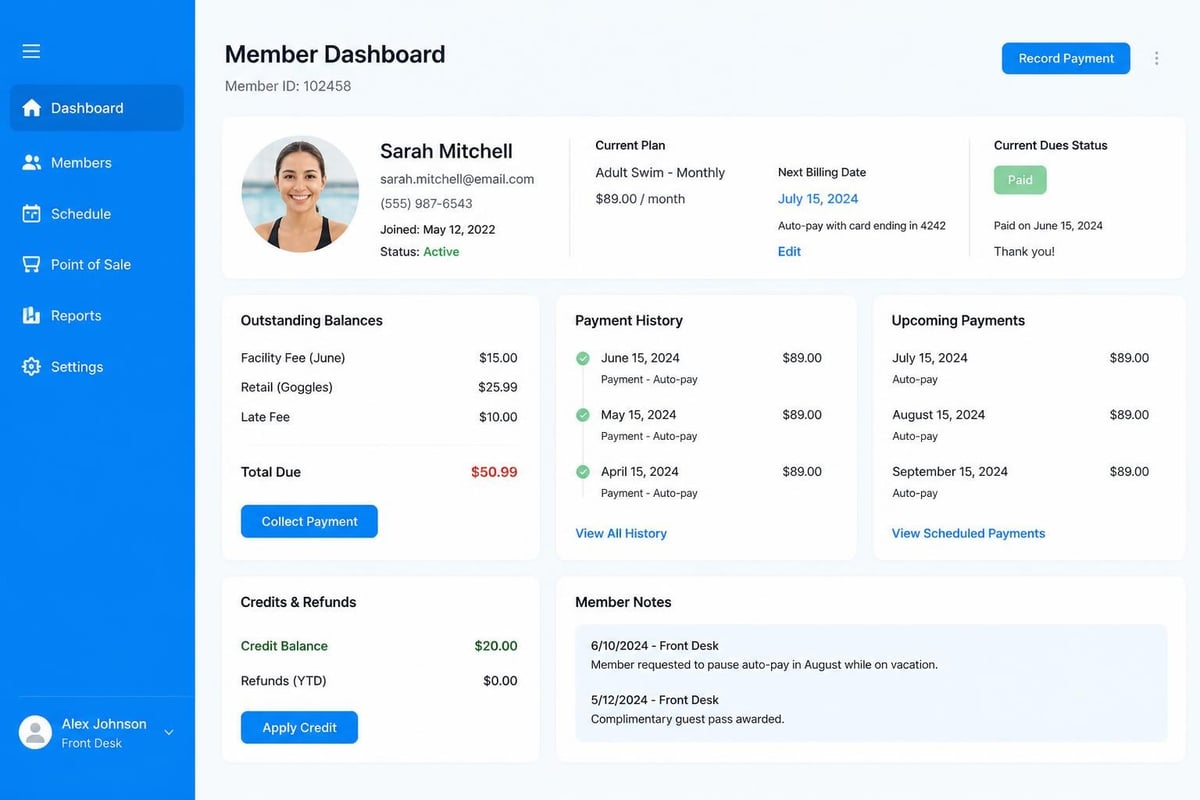1200x800 pixels.
Task: Open Settings in the sidebar
Action: pos(97,367)
